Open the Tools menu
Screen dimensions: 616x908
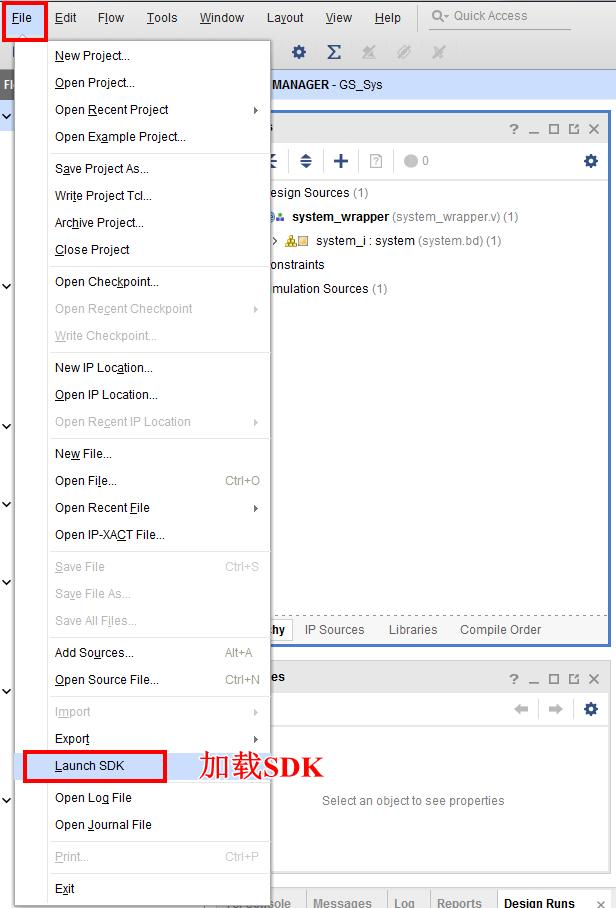[x=162, y=18]
